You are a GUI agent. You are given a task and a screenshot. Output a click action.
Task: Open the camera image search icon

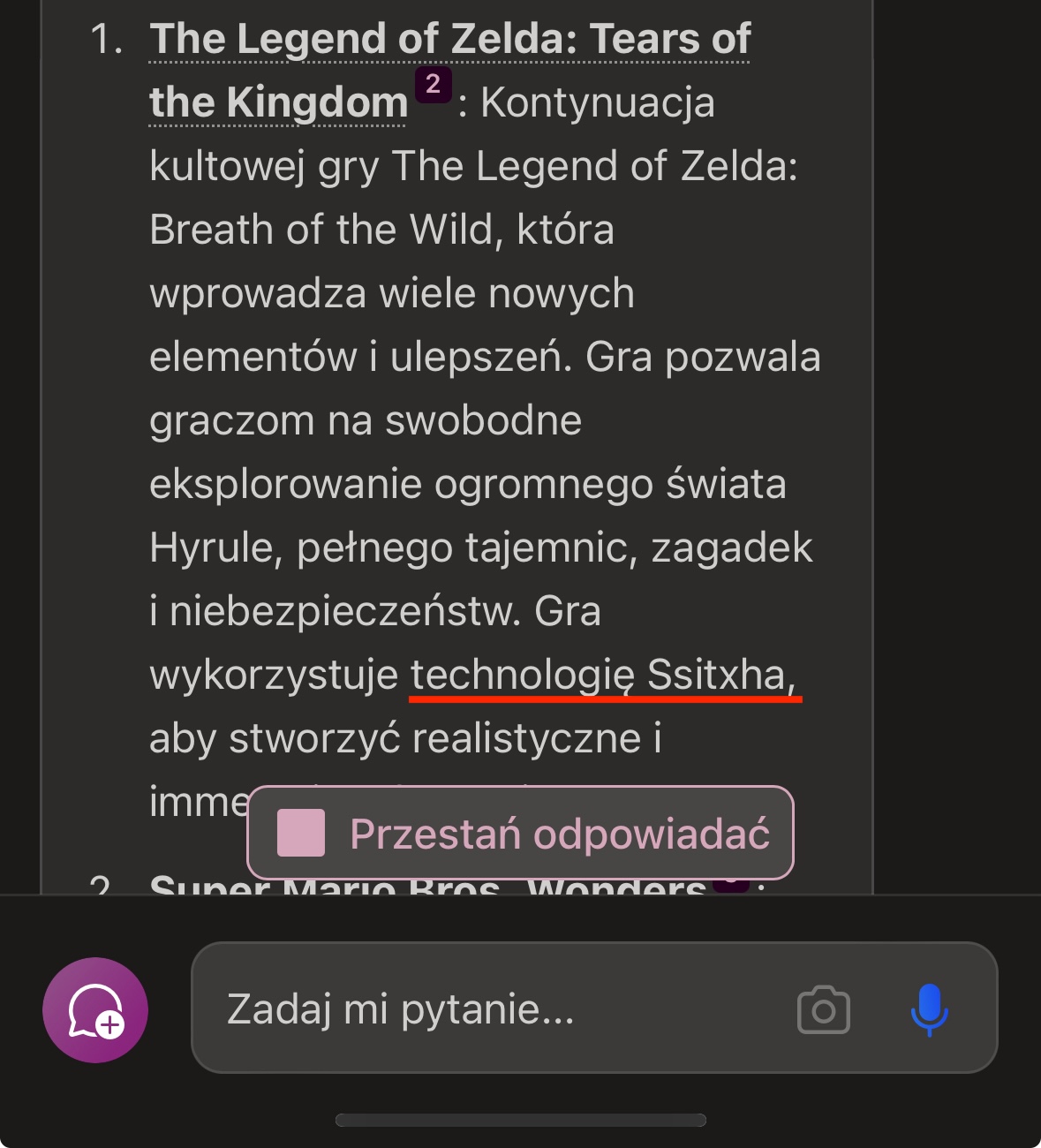click(x=823, y=1009)
